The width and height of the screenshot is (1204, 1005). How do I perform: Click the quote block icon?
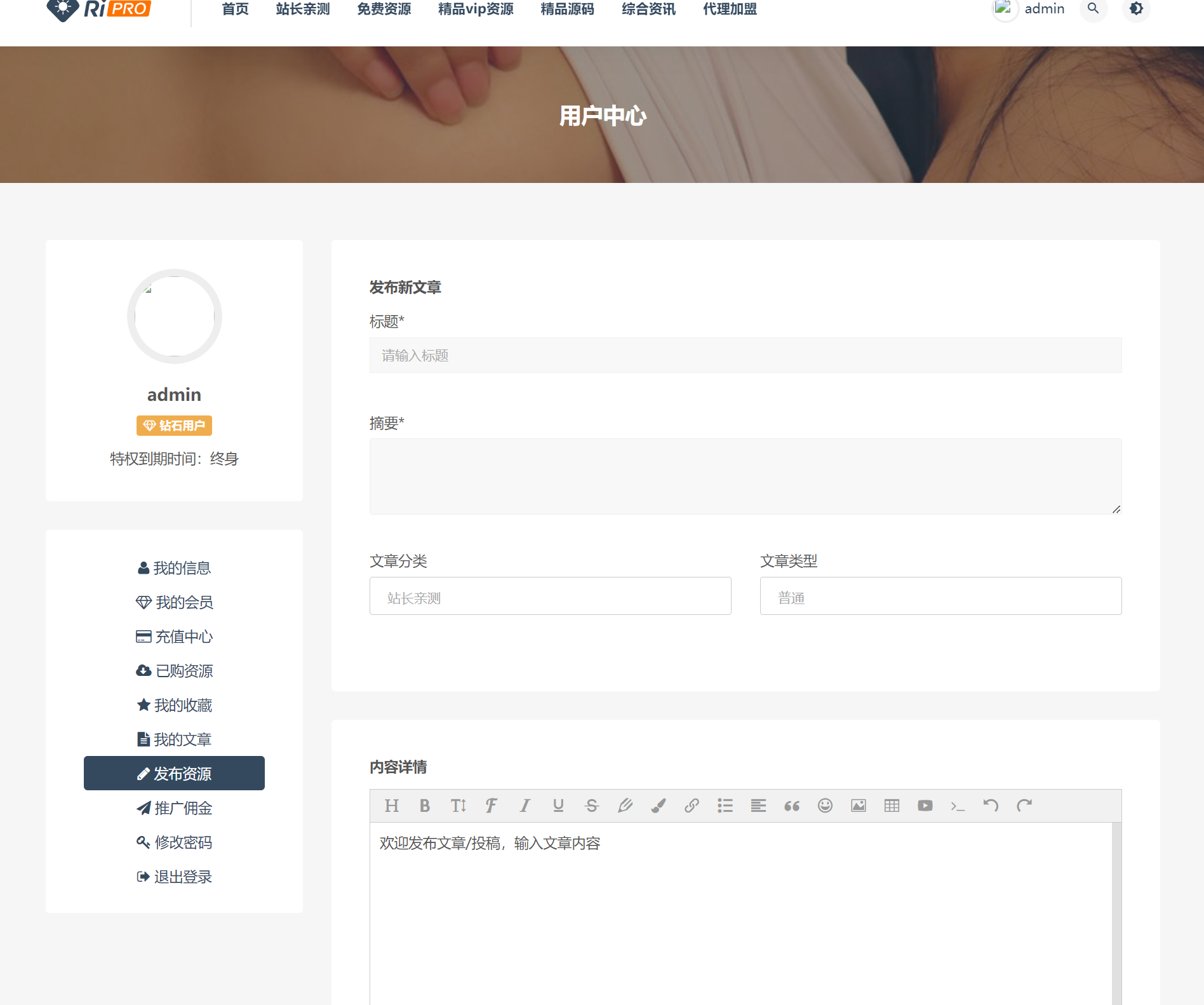point(792,806)
